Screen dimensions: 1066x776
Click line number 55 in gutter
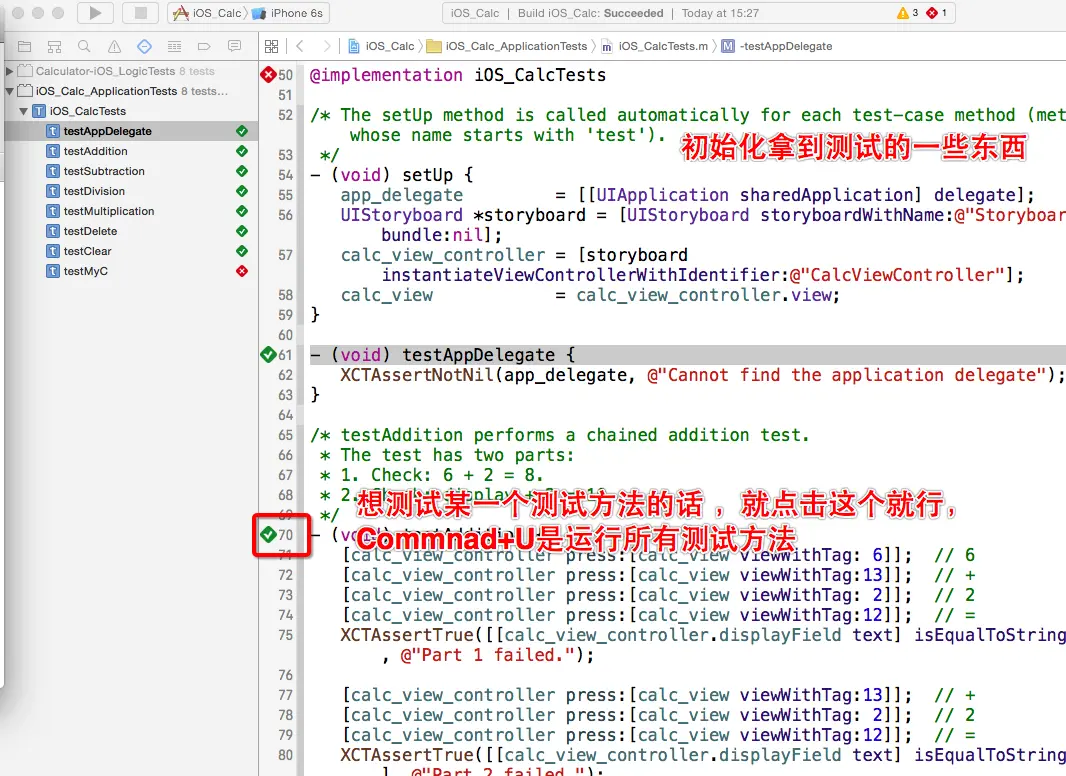286,195
